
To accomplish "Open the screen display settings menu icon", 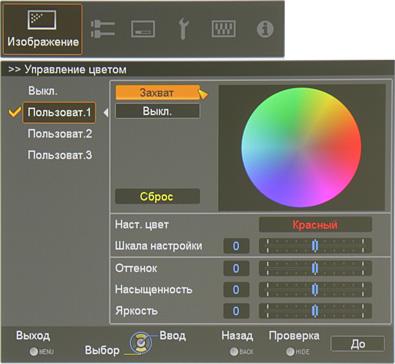I will click(x=143, y=29).
